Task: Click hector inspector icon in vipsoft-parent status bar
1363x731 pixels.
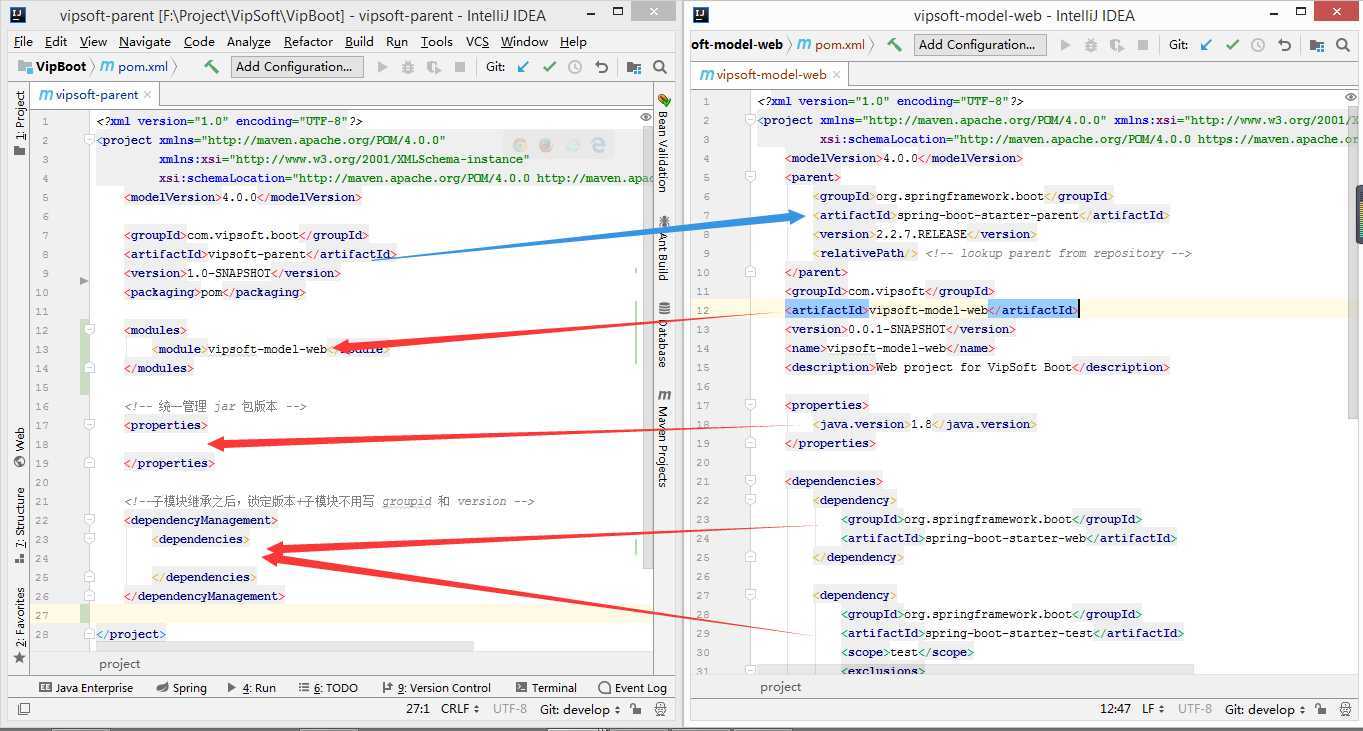Action: (660, 709)
